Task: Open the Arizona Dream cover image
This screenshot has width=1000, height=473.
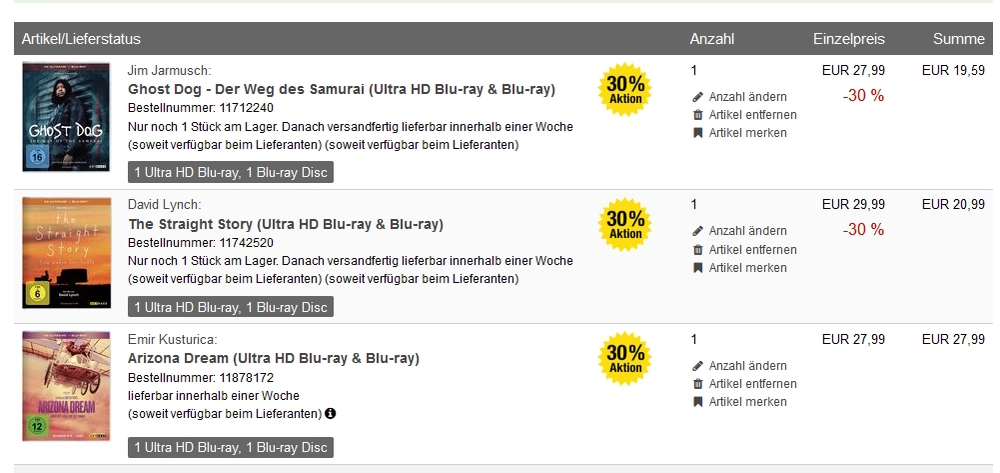Action: [66, 386]
